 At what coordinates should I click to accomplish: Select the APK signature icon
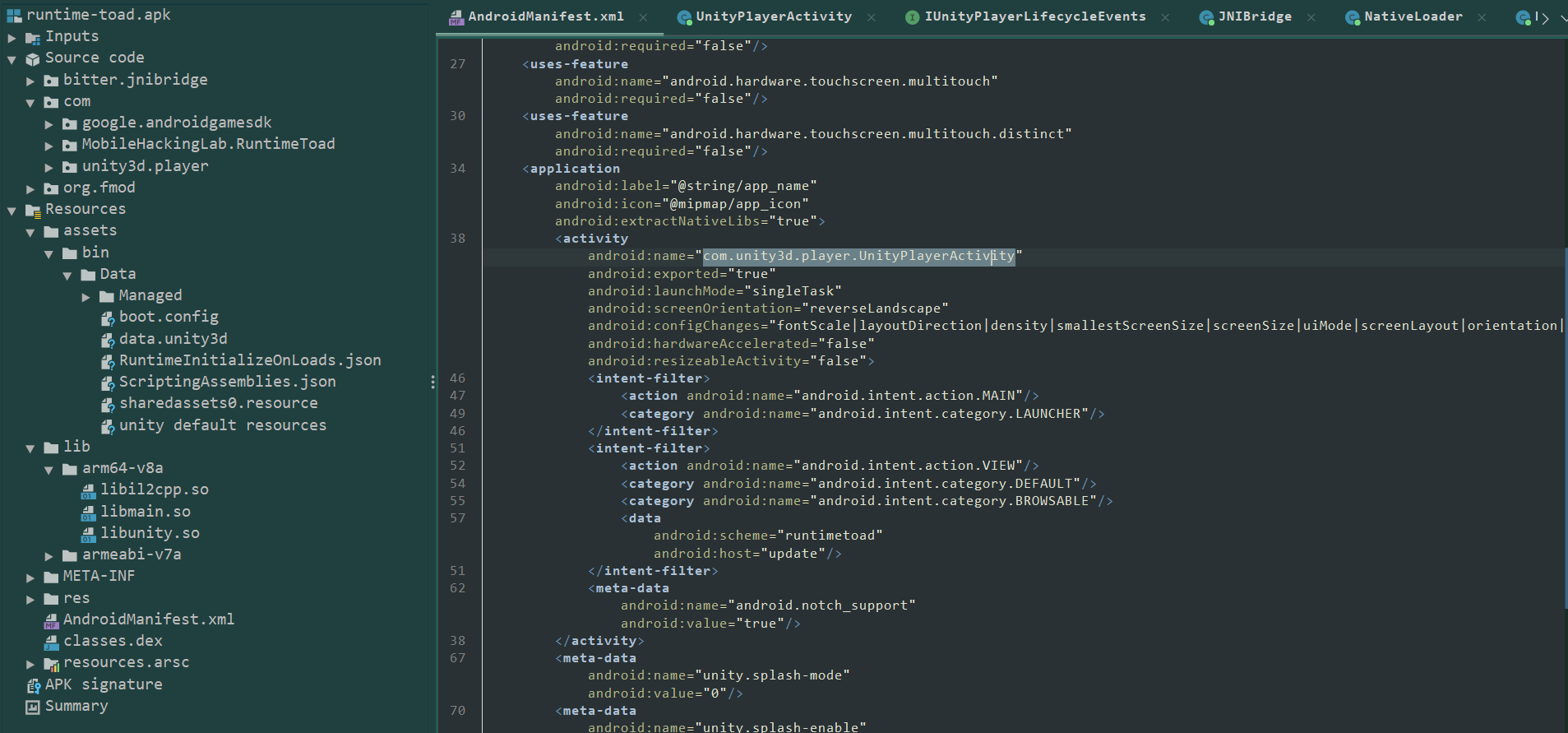[33, 685]
